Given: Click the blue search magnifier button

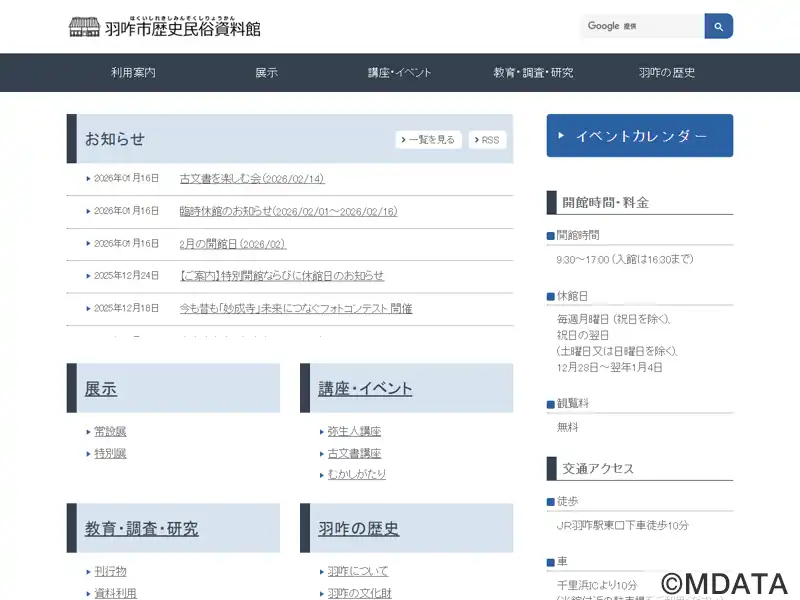Looking at the screenshot, I should [718, 26].
